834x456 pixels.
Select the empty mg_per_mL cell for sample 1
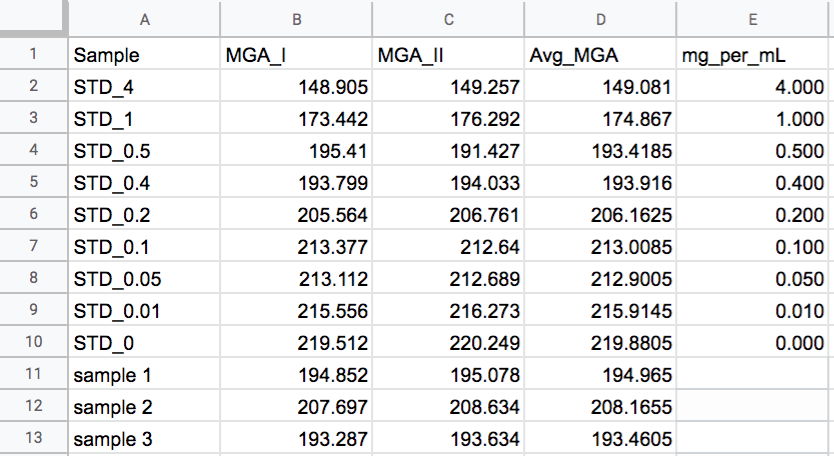click(x=754, y=375)
